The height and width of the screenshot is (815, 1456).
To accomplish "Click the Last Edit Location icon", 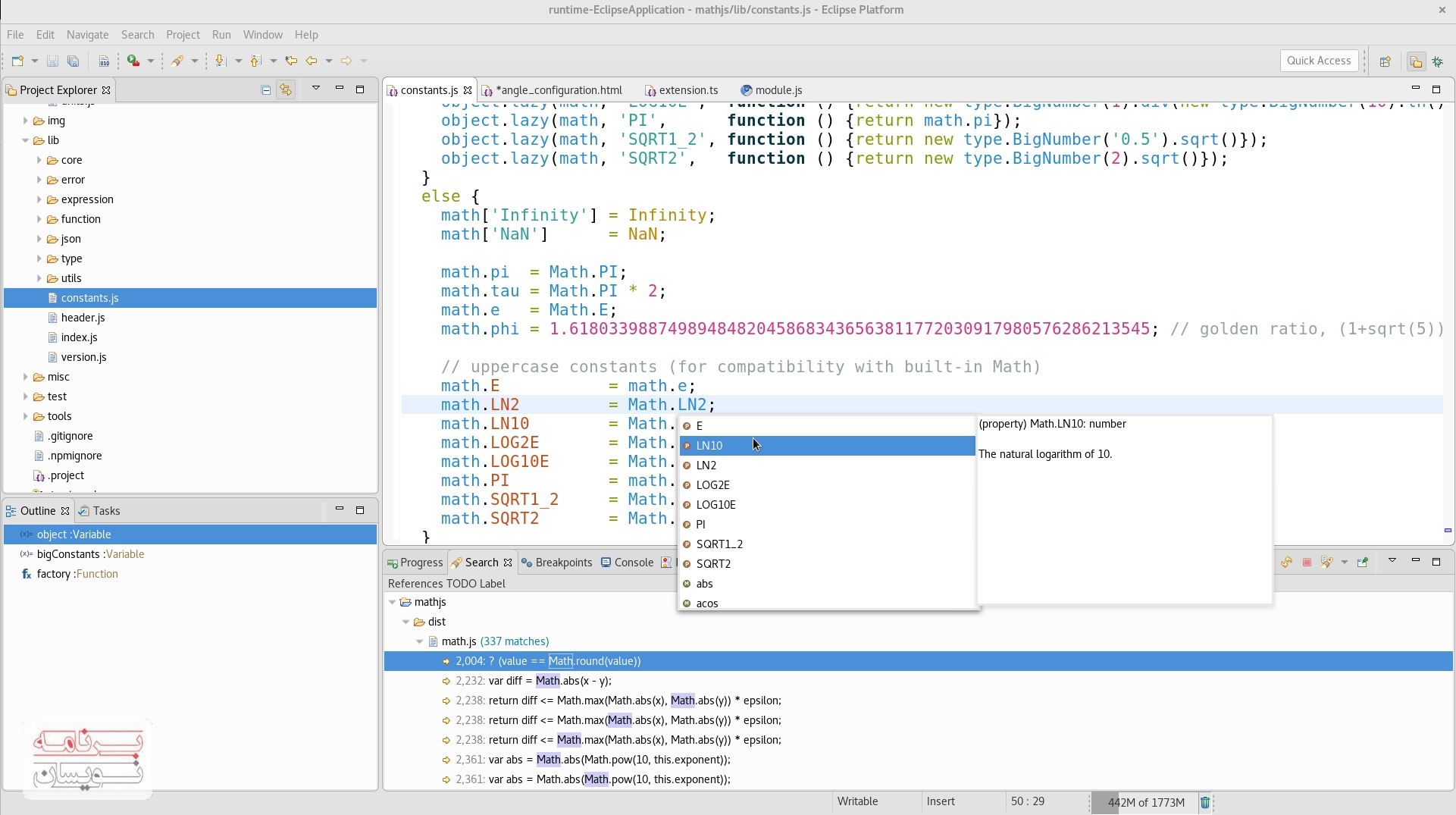I will 291,61.
